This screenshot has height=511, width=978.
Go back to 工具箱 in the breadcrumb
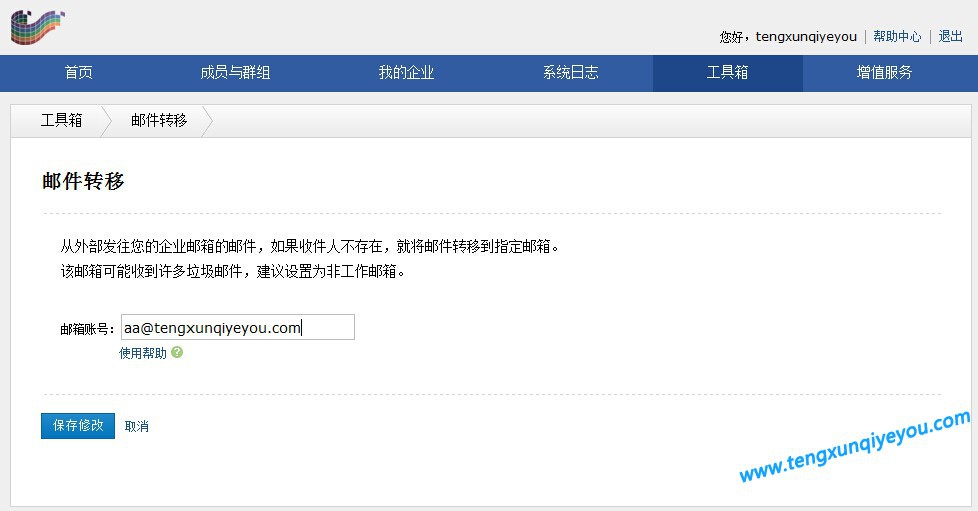[x=61, y=120]
